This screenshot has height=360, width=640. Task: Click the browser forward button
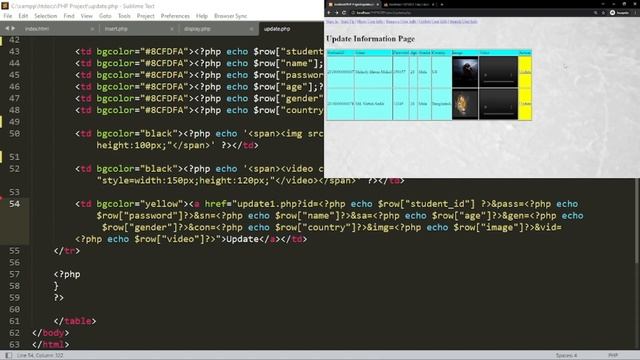point(337,13)
